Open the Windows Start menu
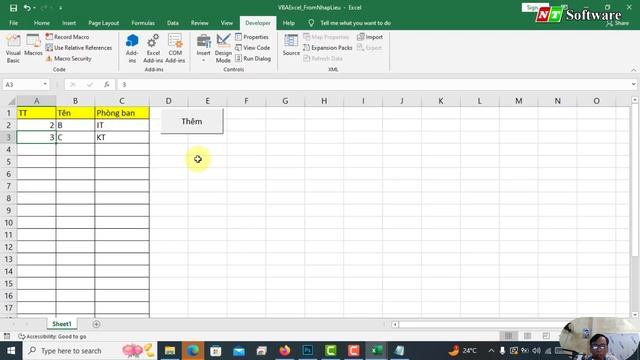Screen dimensions: 640x360 (11, 351)
